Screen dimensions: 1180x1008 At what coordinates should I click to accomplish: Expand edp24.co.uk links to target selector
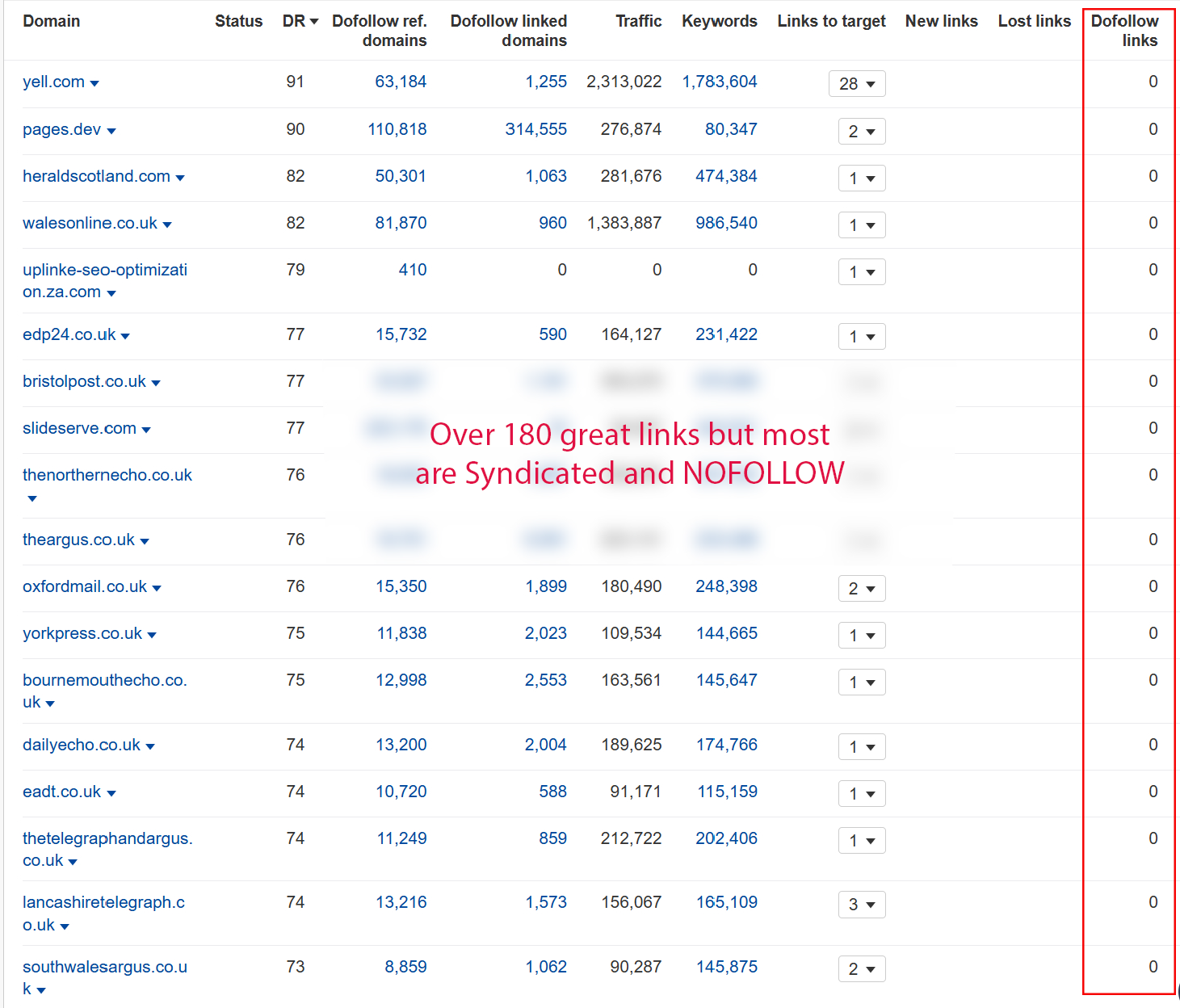point(862,337)
